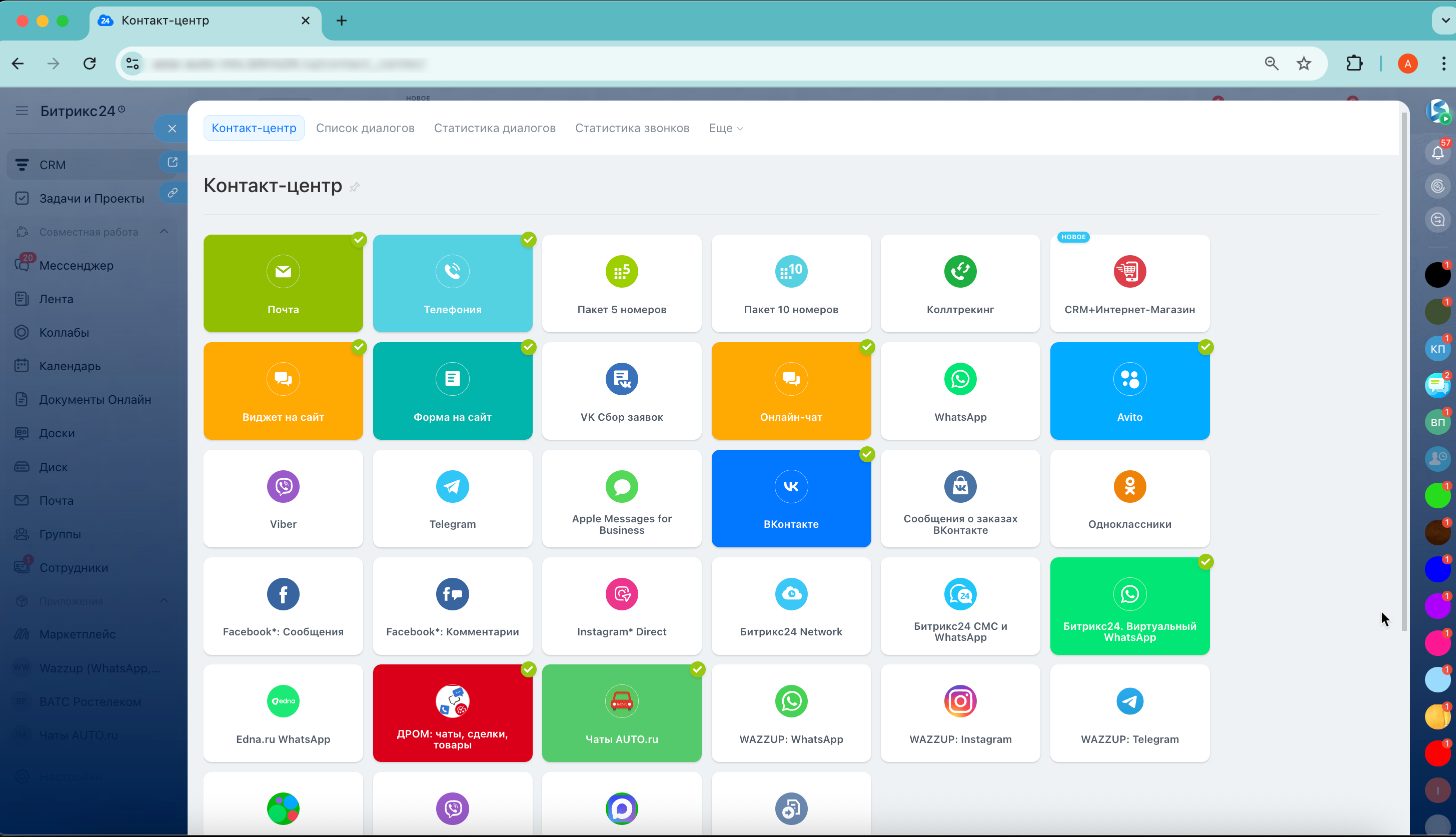Click the WhatsApp channel icon

click(959, 379)
